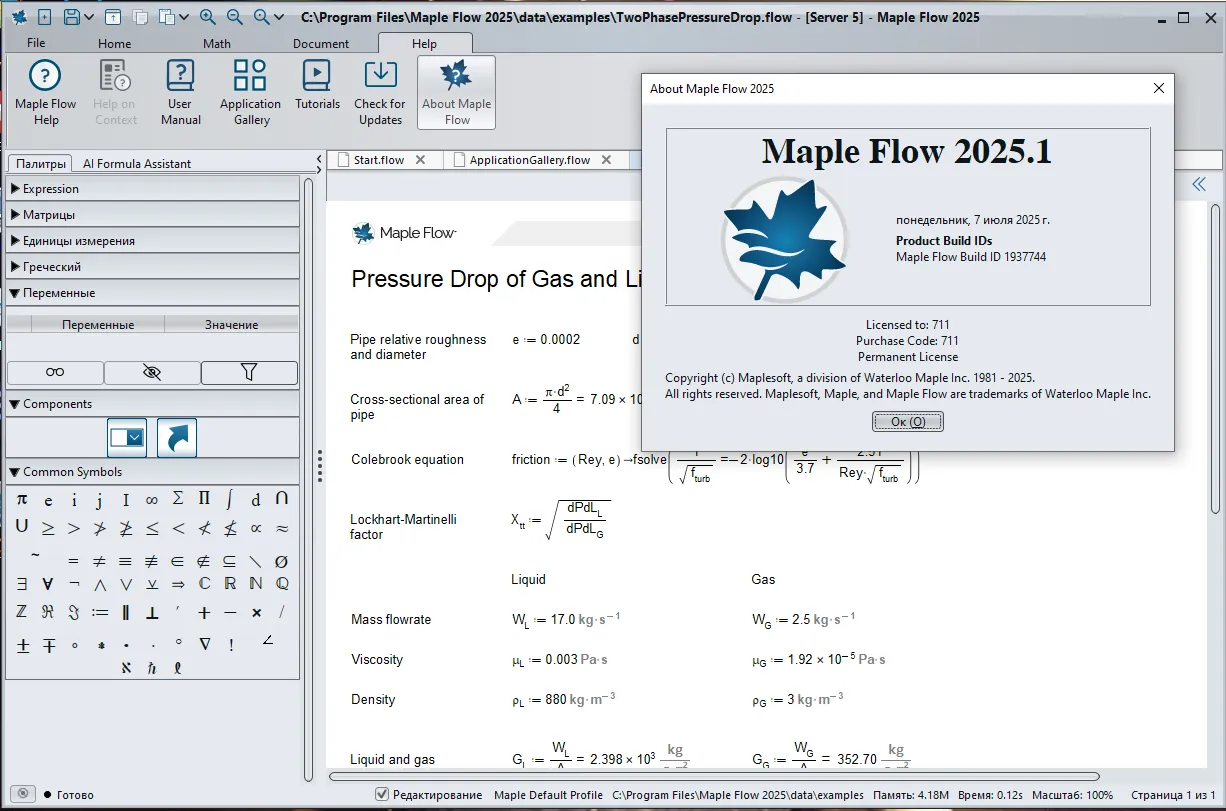Click the Save icon in quick toolbar
This screenshot has width=1226, height=811.
(x=71, y=17)
